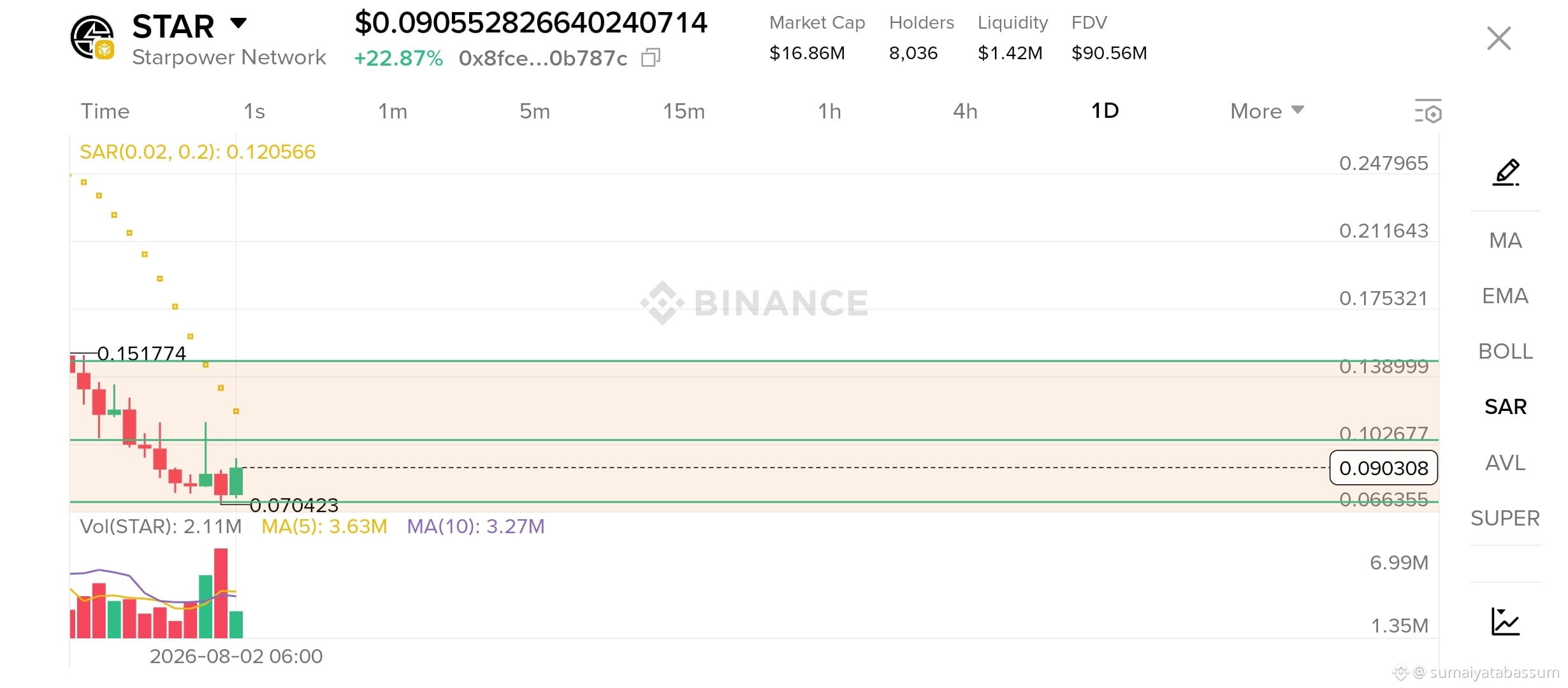Viewport: 1568px width, 688px height.
Task: Click the STAR token logo
Action: [x=92, y=38]
